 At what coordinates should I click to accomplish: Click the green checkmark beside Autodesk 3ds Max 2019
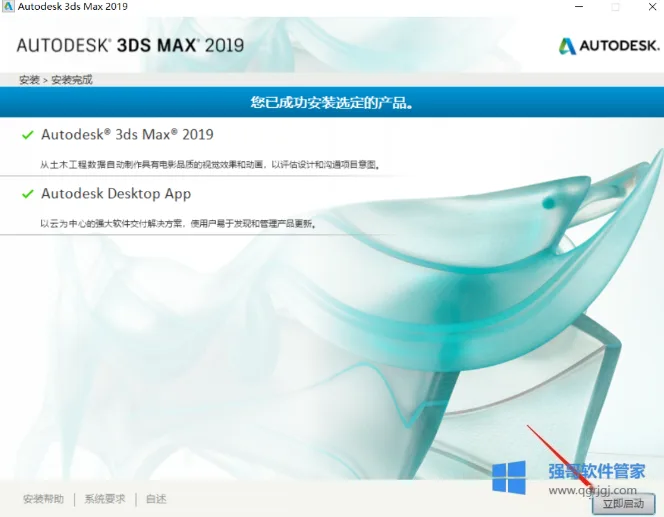click(28, 135)
